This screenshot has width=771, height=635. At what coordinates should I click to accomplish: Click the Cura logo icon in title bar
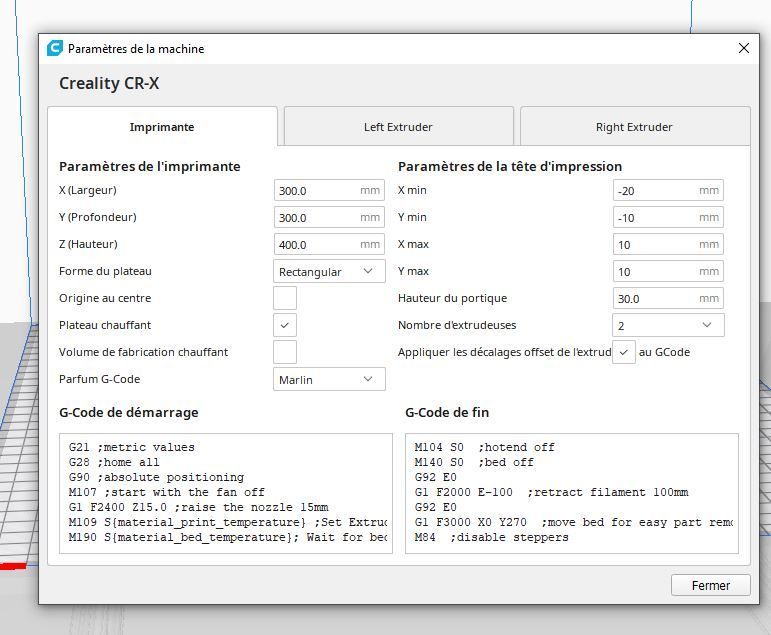pos(55,48)
